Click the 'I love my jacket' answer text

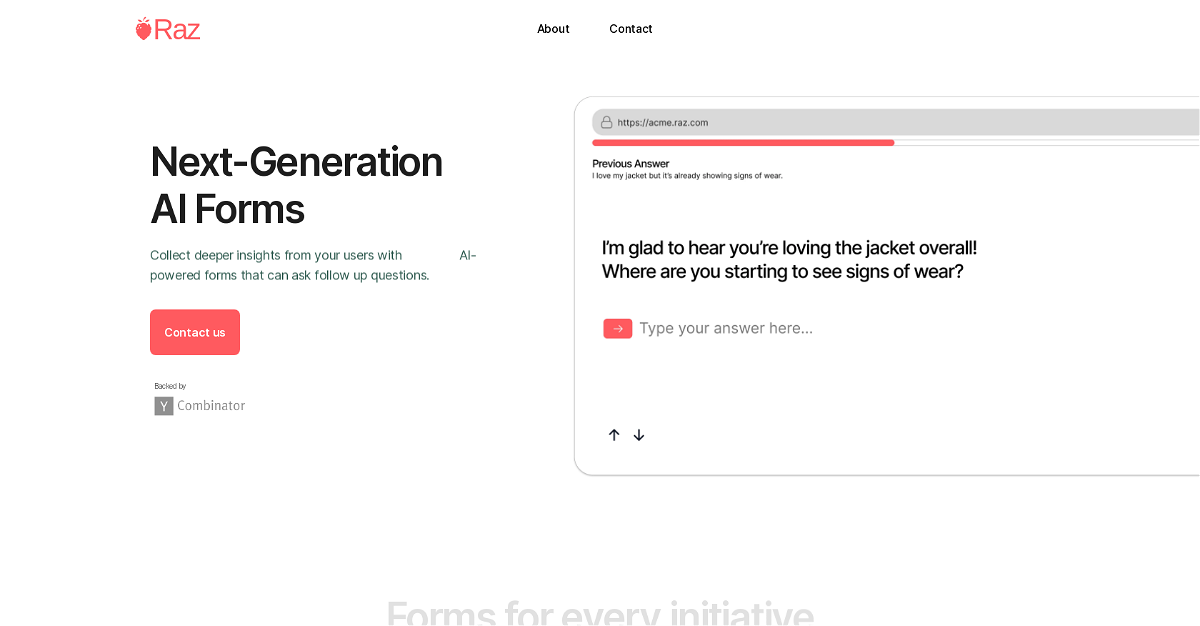point(687,176)
